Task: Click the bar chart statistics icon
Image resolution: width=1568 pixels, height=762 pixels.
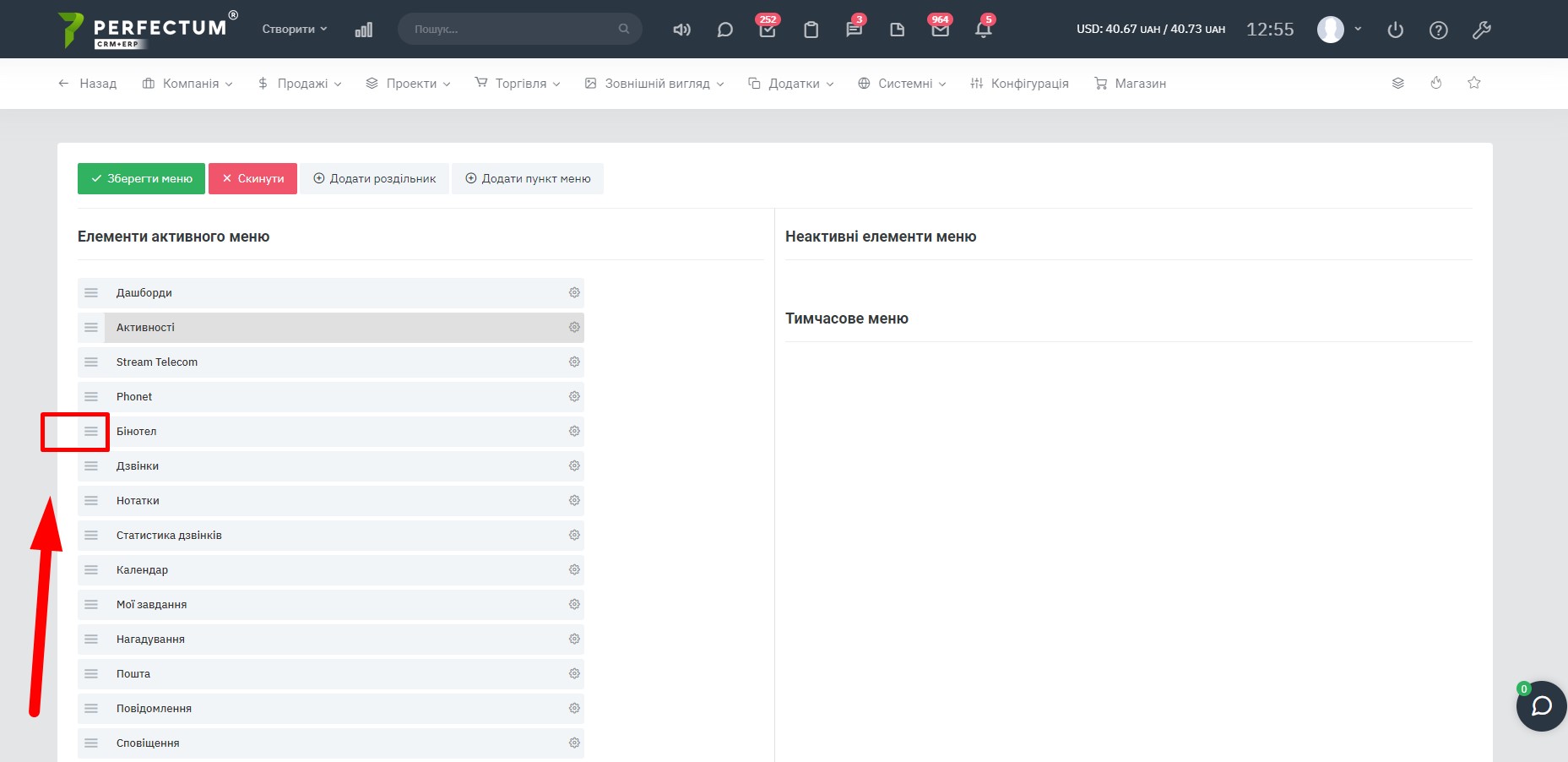Action: click(364, 30)
